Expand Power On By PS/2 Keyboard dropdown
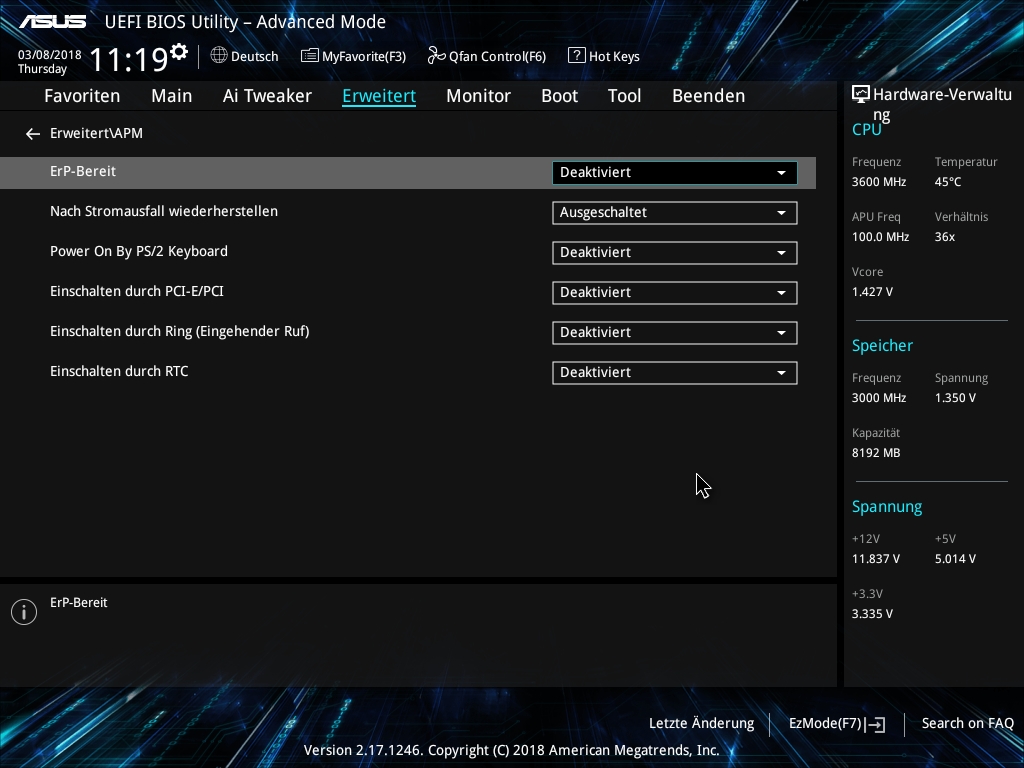1024x768 pixels. [675, 253]
